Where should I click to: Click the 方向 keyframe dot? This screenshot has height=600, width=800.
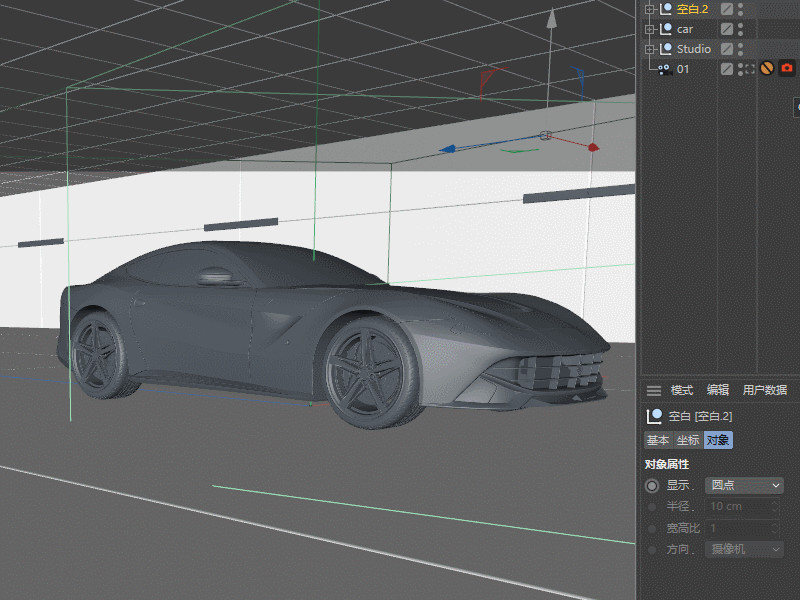click(x=652, y=550)
